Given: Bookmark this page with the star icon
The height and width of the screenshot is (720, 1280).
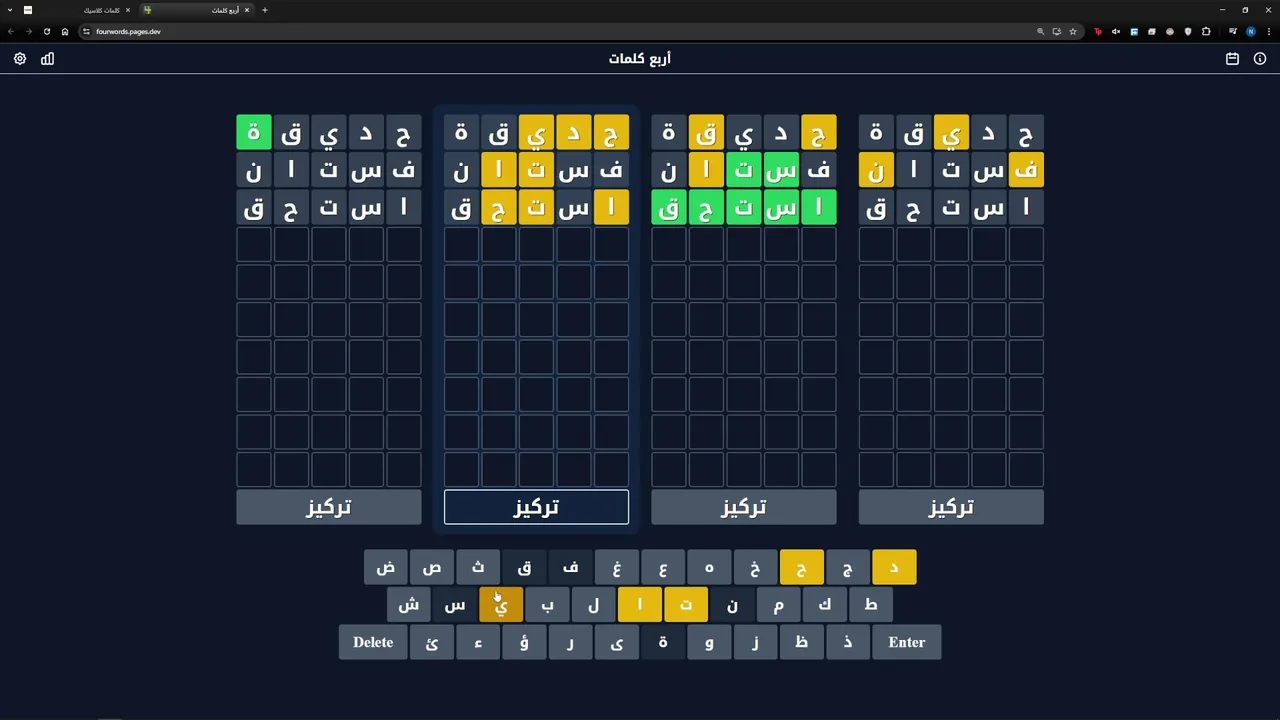Looking at the screenshot, I should [x=1073, y=31].
